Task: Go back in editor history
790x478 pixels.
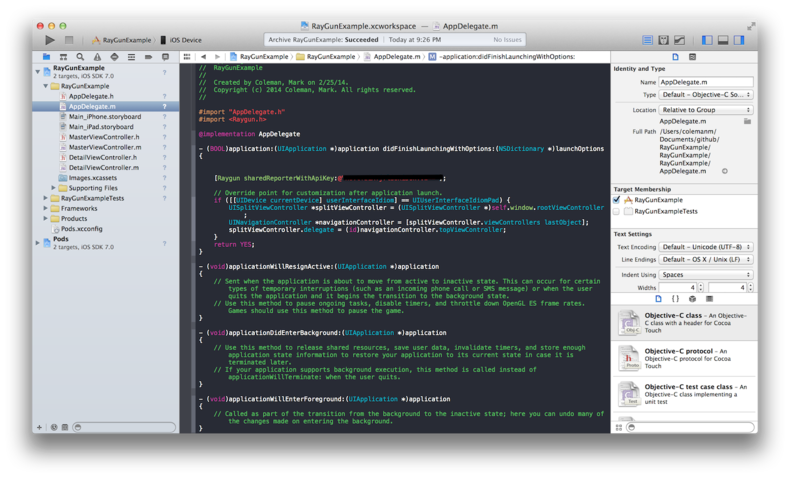Action: (x=204, y=57)
